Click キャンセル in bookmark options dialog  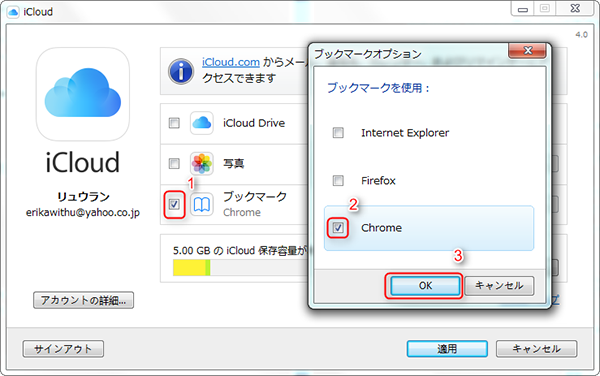pyautogui.click(x=499, y=285)
